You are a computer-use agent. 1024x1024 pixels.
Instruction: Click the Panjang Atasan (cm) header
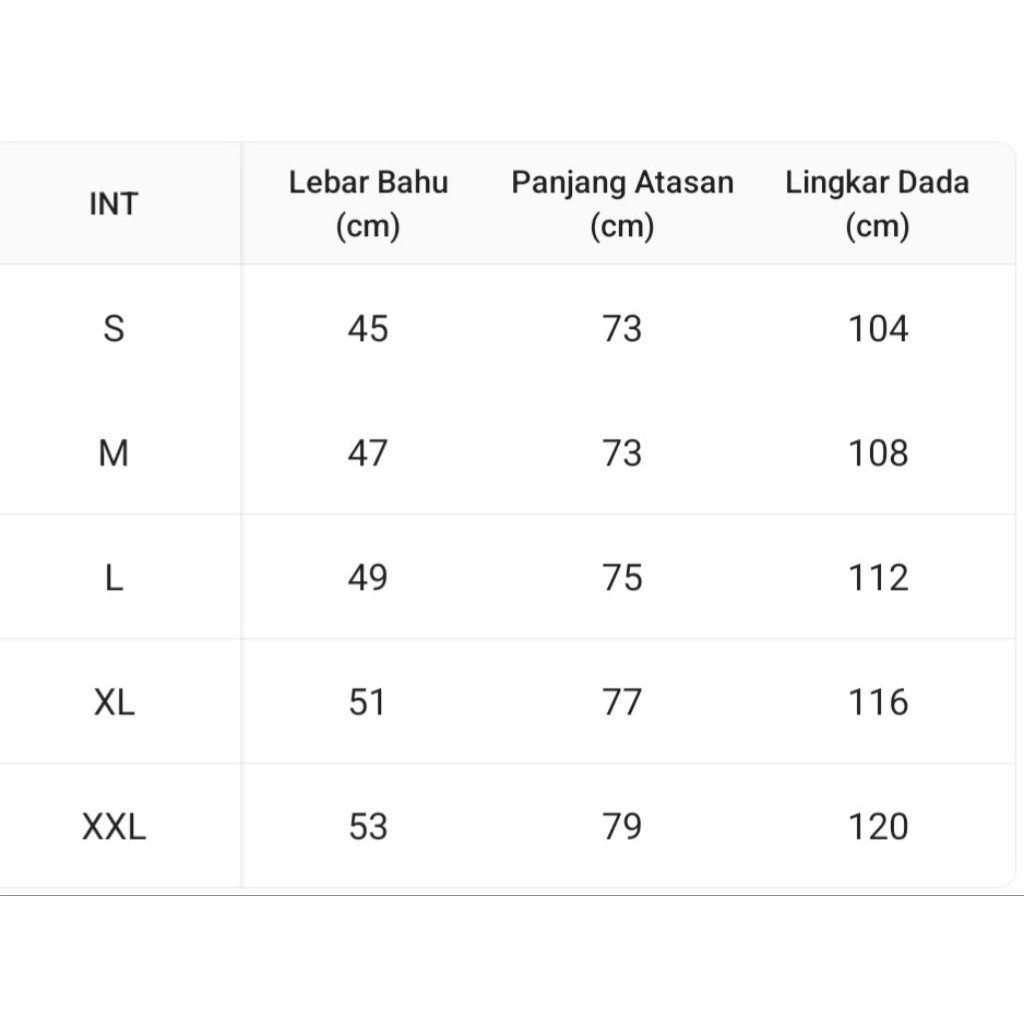click(x=622, y=204)
